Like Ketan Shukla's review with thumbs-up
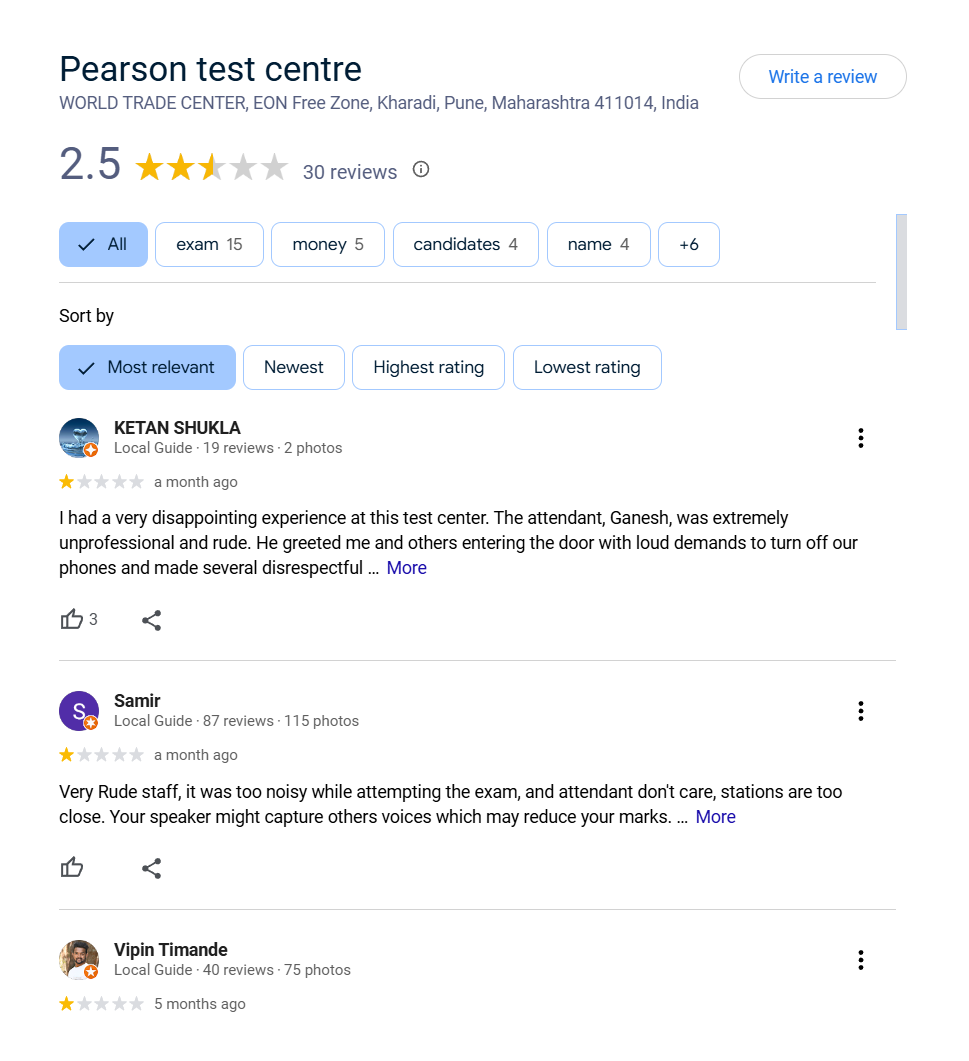The height and width of the screenshot is (1061, 969). coord(72,620)
